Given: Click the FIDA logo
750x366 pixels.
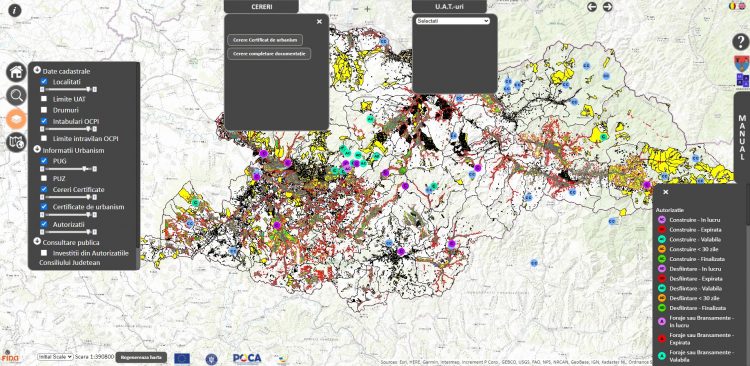Looking at the screenshot, I should tap(10, 357).
